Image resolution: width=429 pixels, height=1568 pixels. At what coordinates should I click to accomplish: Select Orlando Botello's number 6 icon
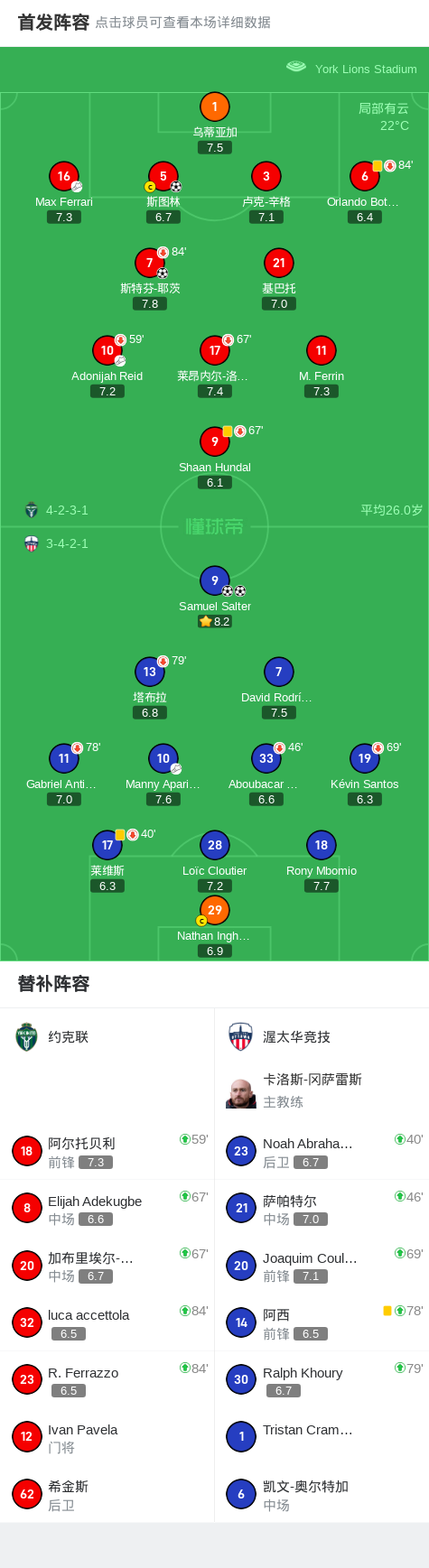pos(365,177)
